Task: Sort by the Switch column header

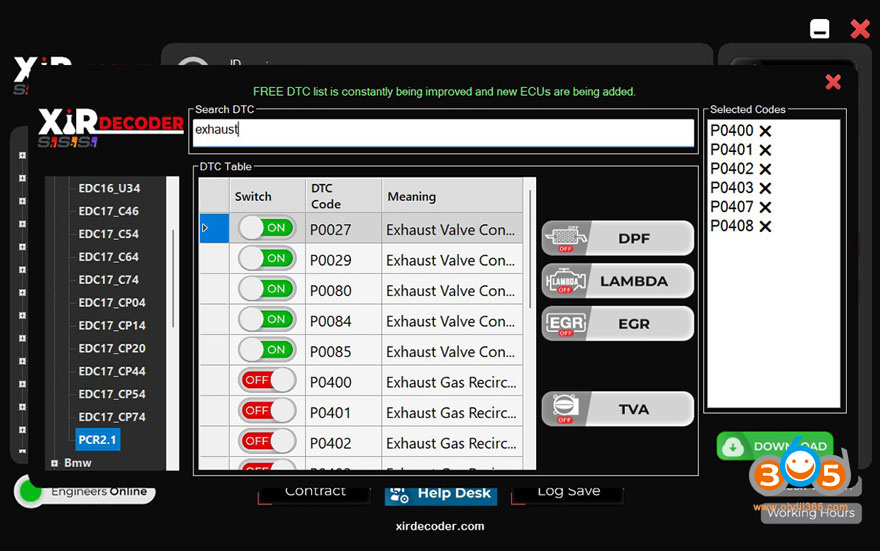Action: 267,196
